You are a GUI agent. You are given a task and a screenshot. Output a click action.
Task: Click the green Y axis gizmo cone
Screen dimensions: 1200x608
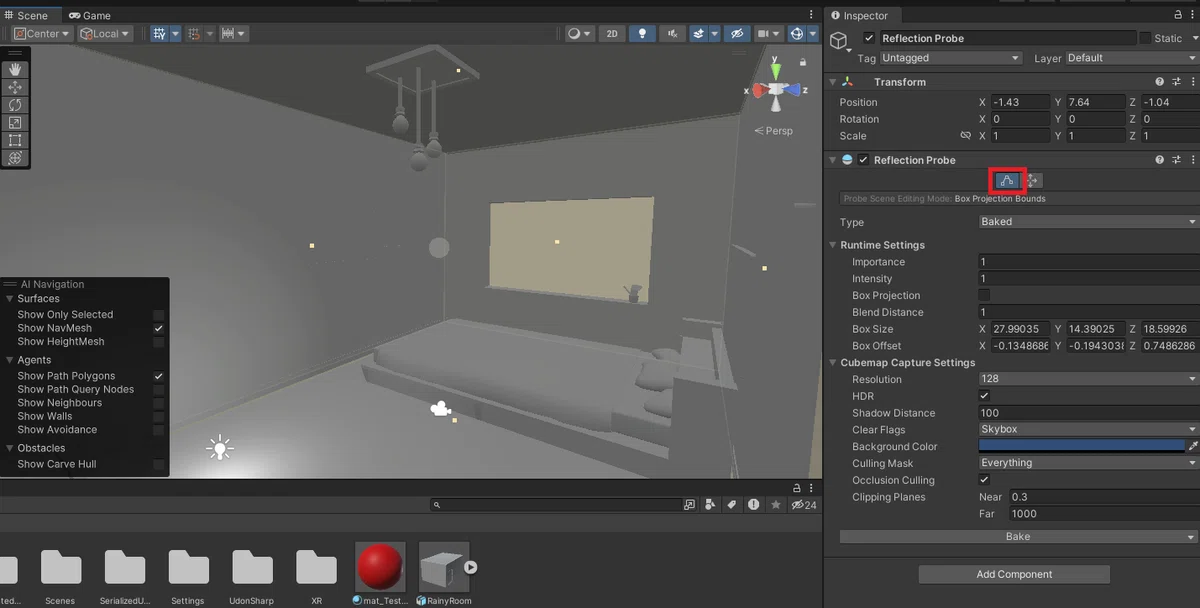[x=775, y=71]
